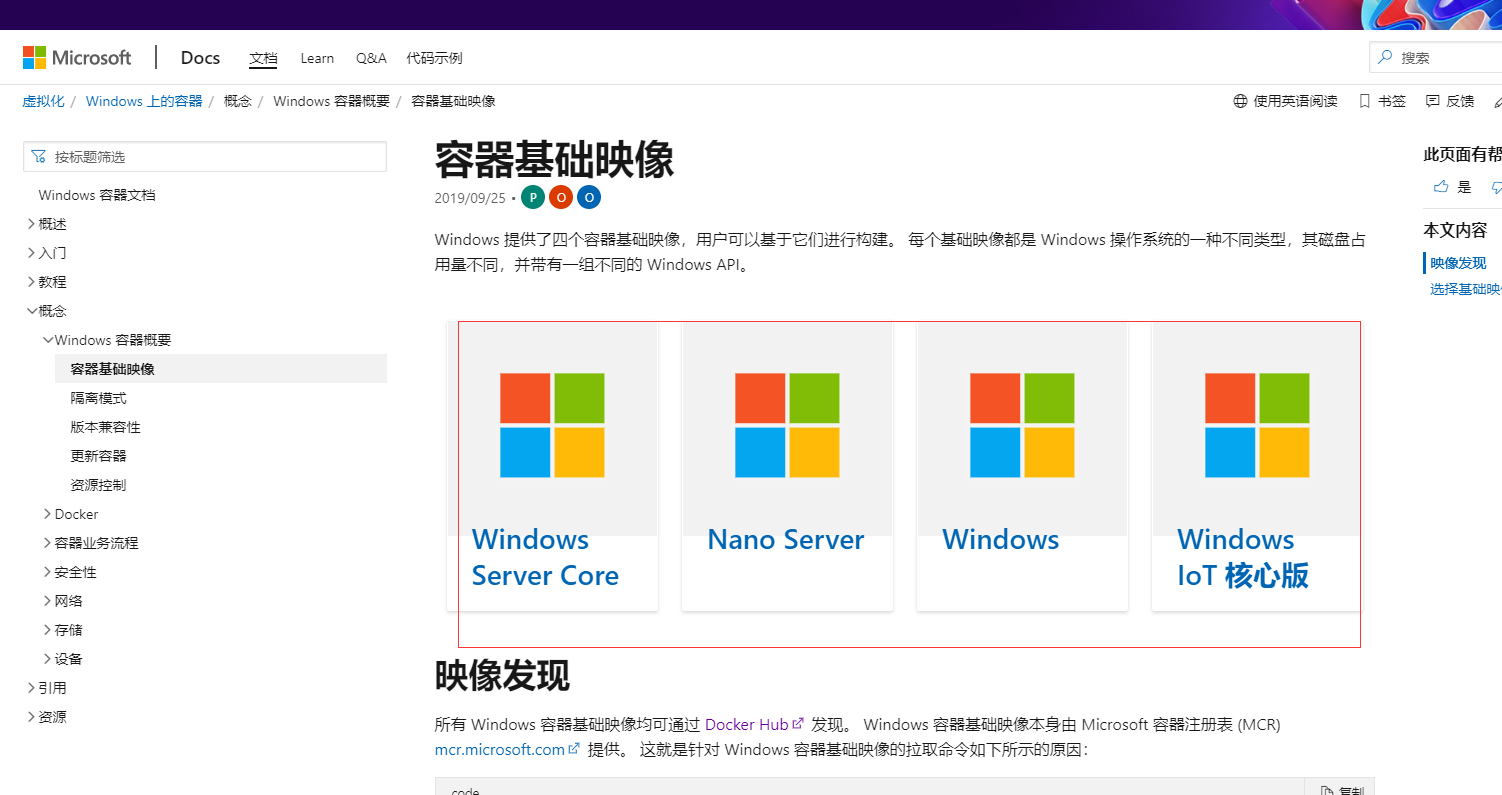Open the Learn navigation item
1502x795 pixels.
point(317,58)
